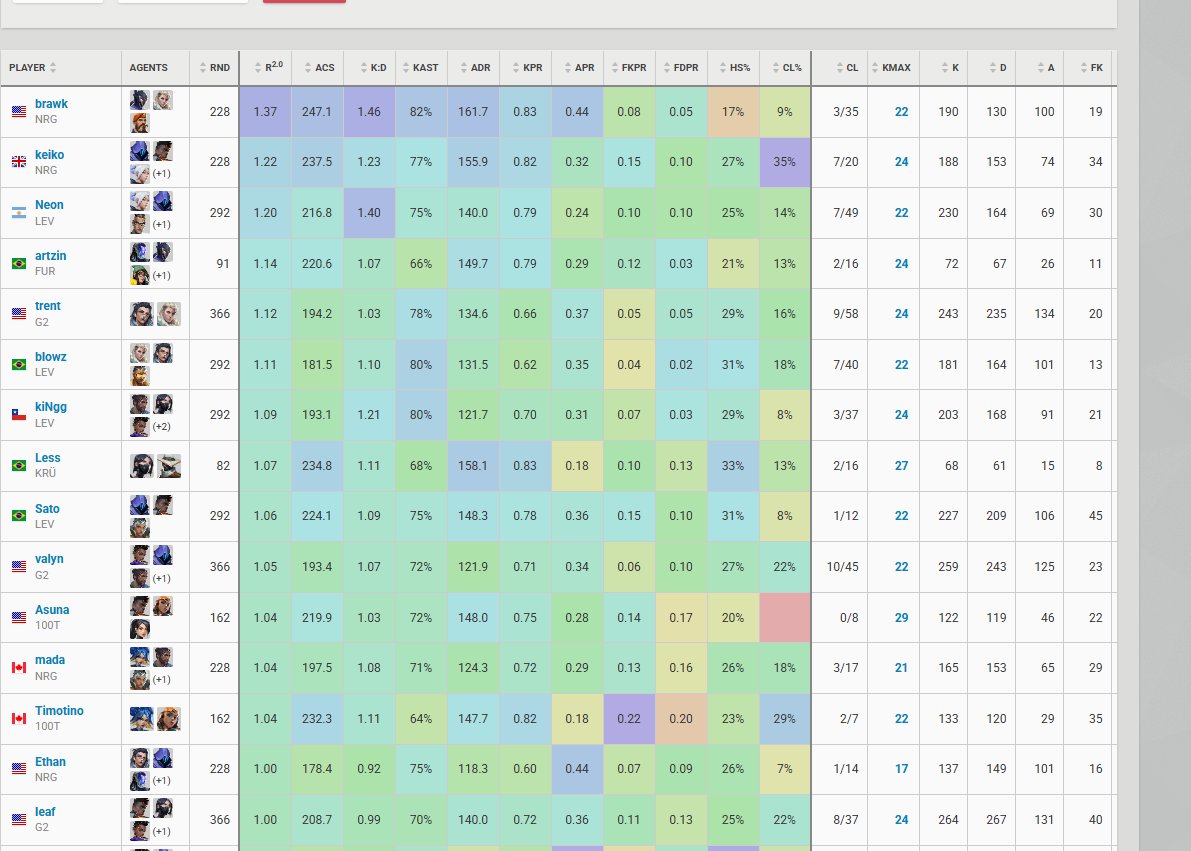Viewport: 1191px width, 851px height.
Task: Click the US flag beside brawk
Action: pos(19,112)
